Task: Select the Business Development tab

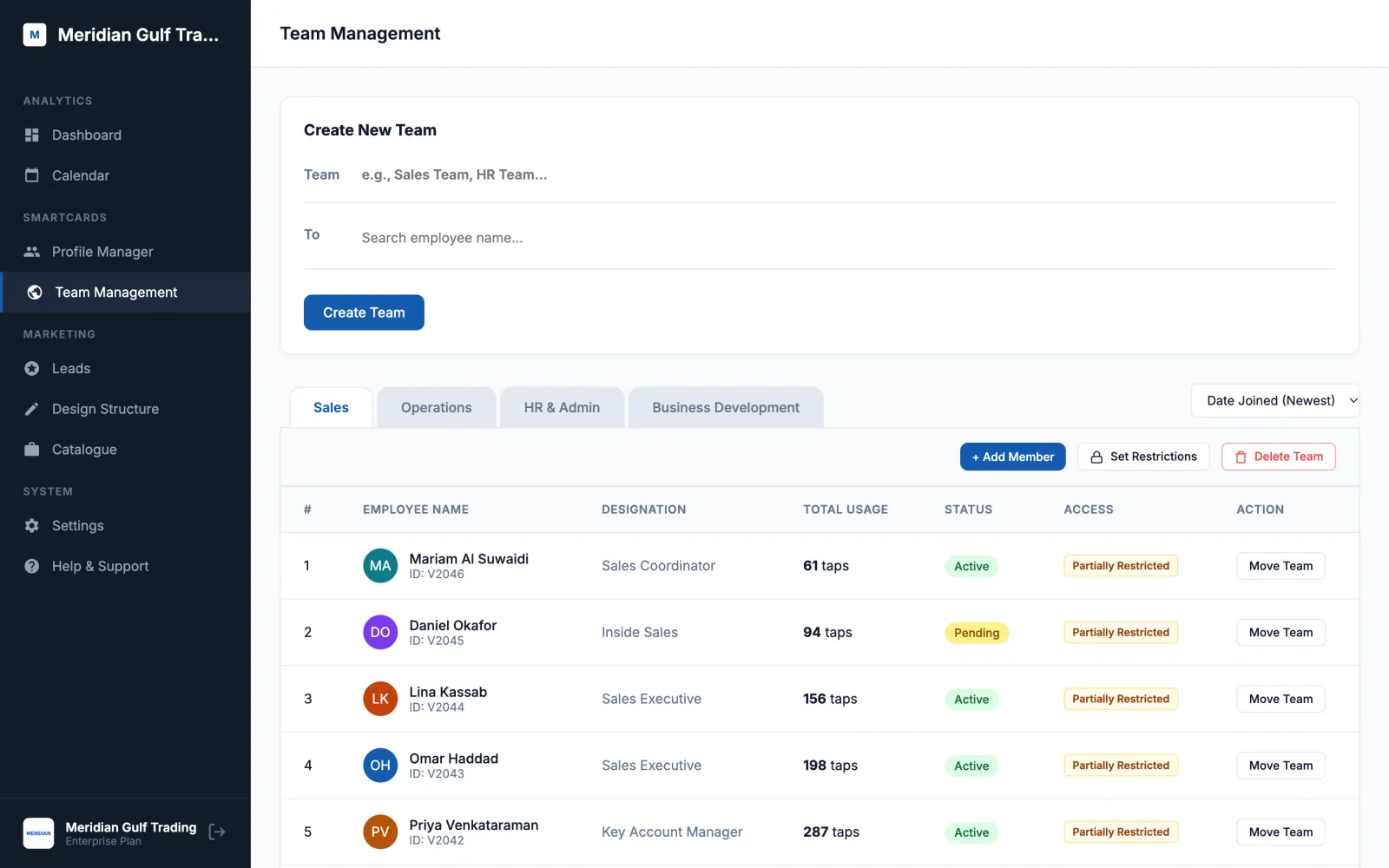Action: pos(726,408)
